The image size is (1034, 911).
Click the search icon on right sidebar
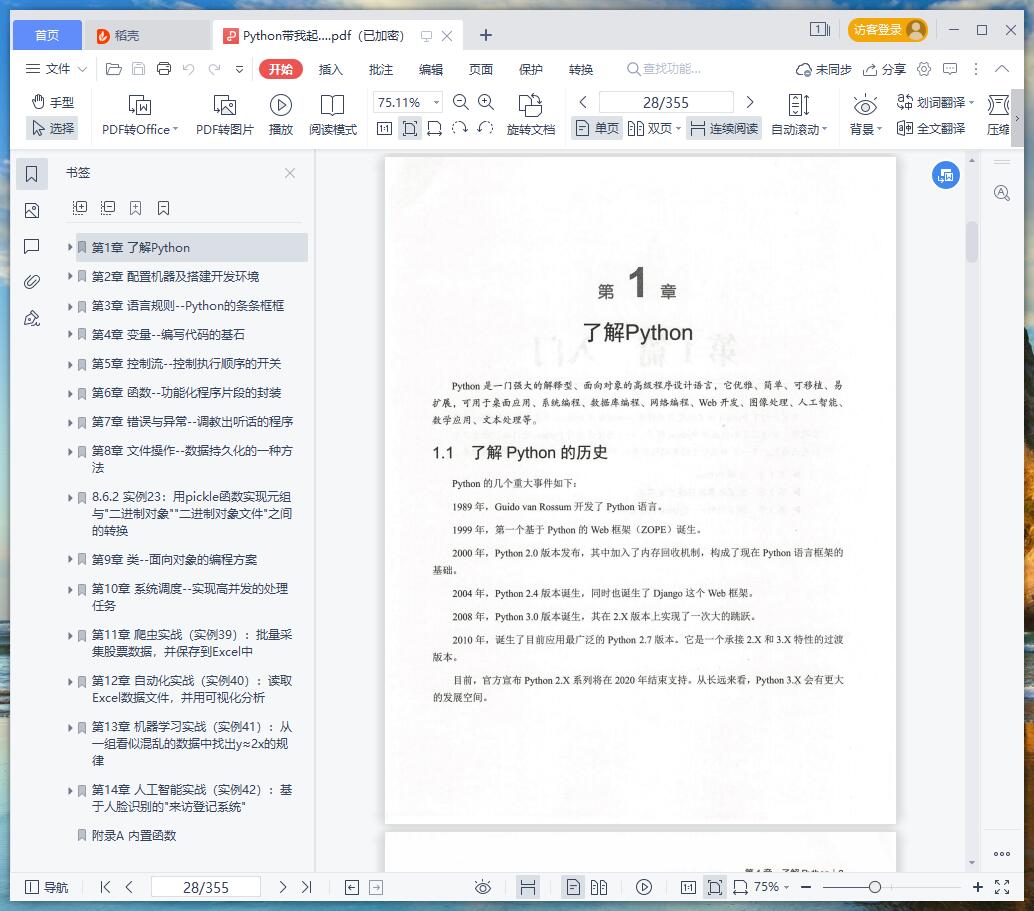click(x=1002, y=193)
